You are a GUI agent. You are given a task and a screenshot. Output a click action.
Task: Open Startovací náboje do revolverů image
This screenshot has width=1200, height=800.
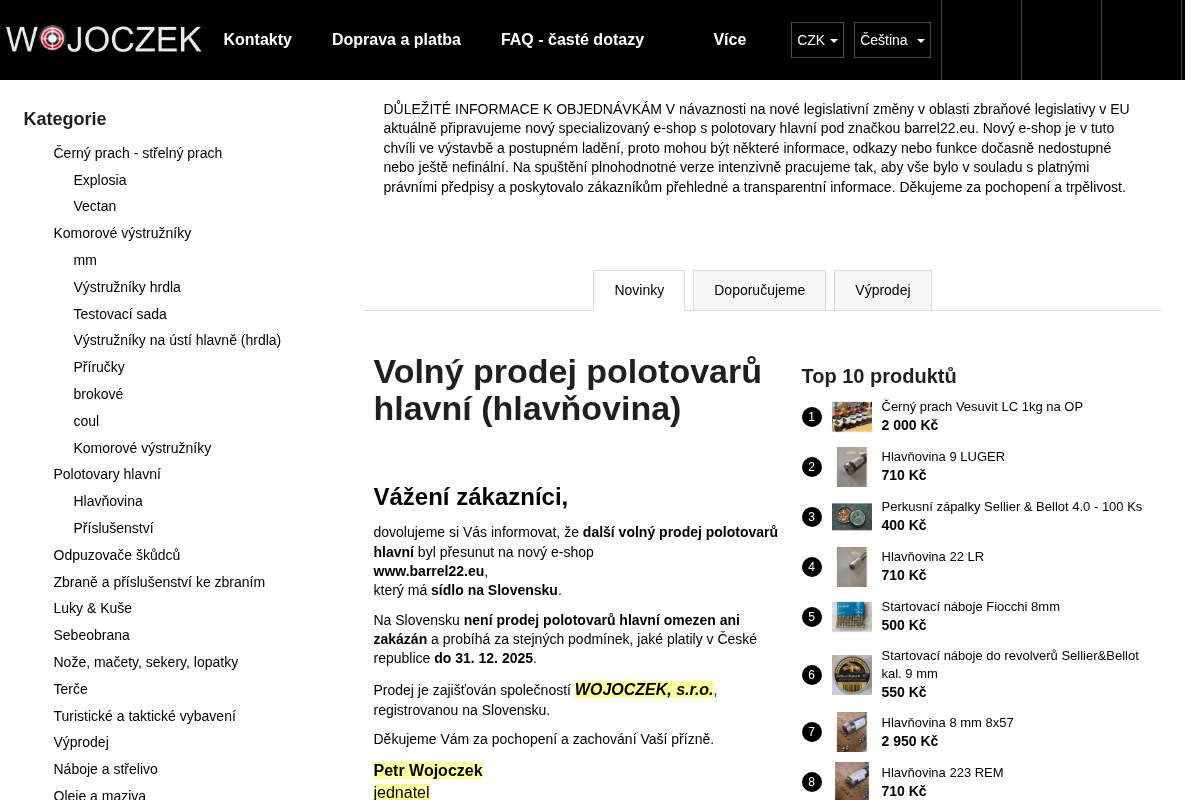click(x=852, y=675)
